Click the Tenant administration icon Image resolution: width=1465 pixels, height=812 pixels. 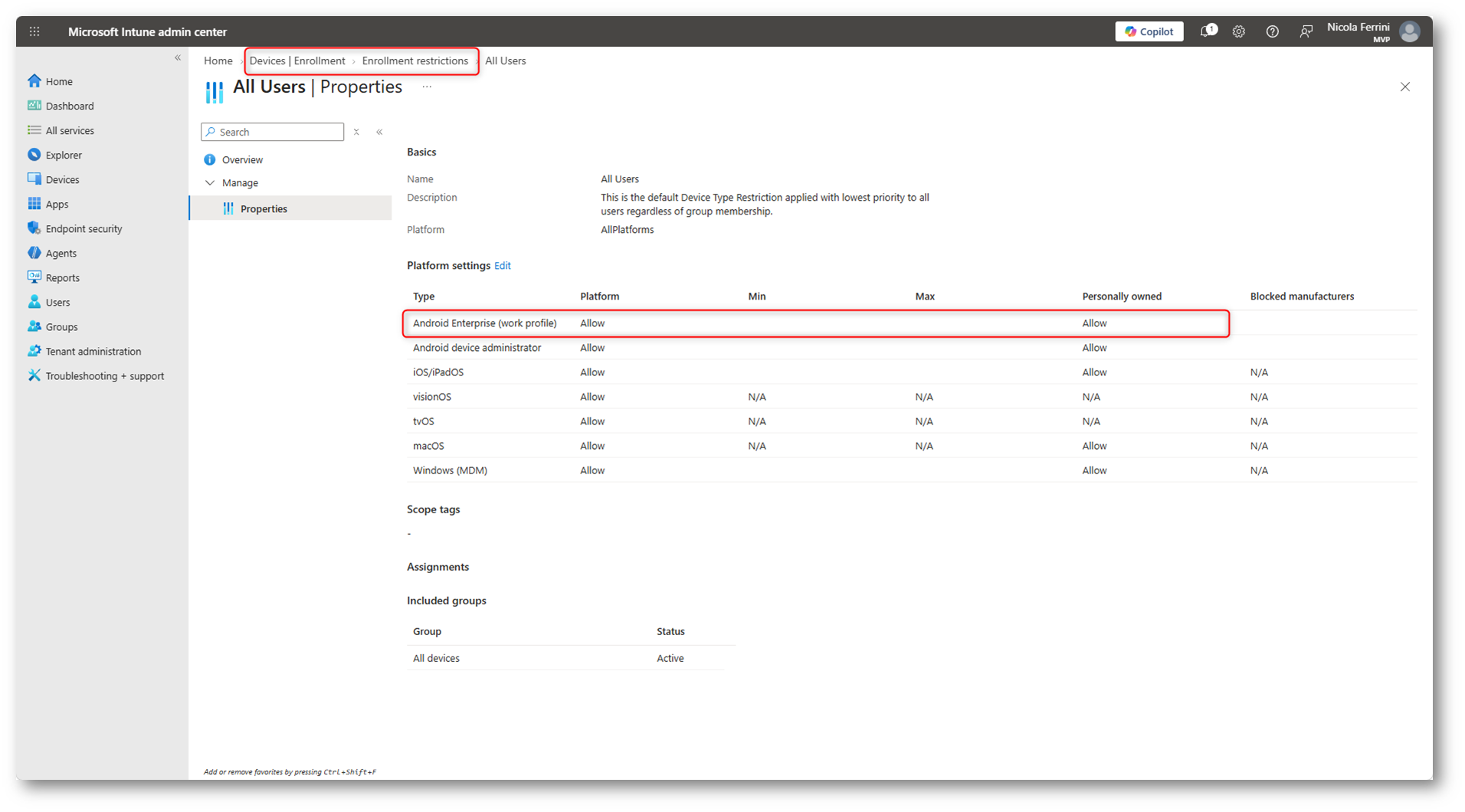tap(34, 350)
